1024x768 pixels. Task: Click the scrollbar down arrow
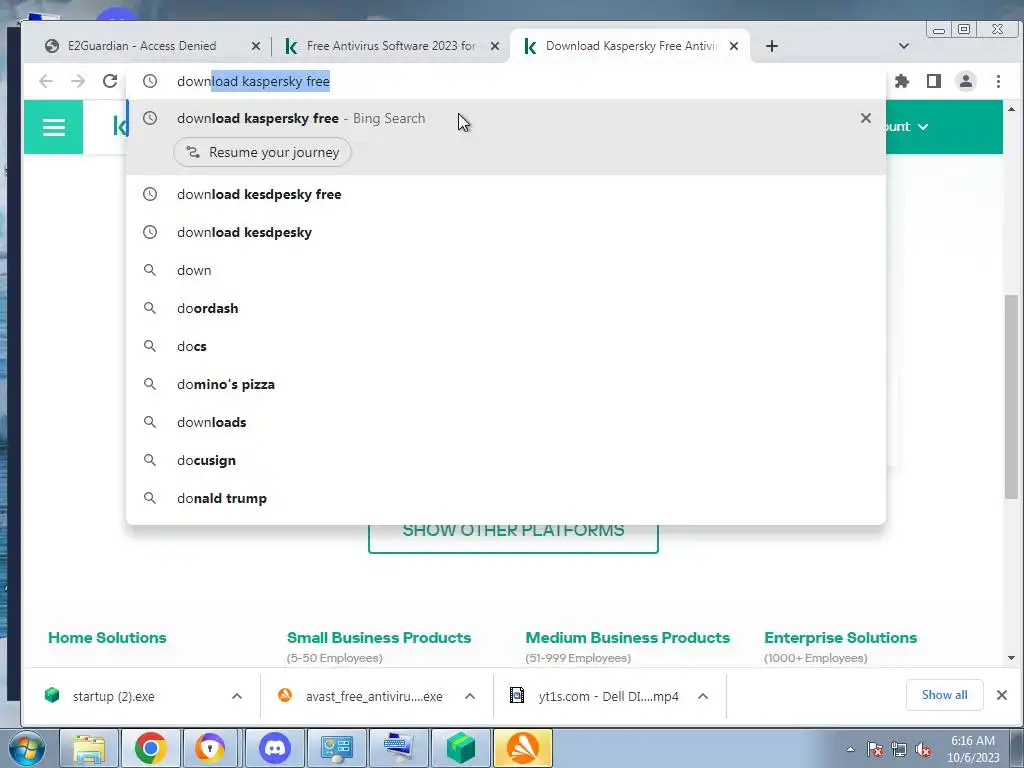pyautogui.click(x=1011, y=658)
